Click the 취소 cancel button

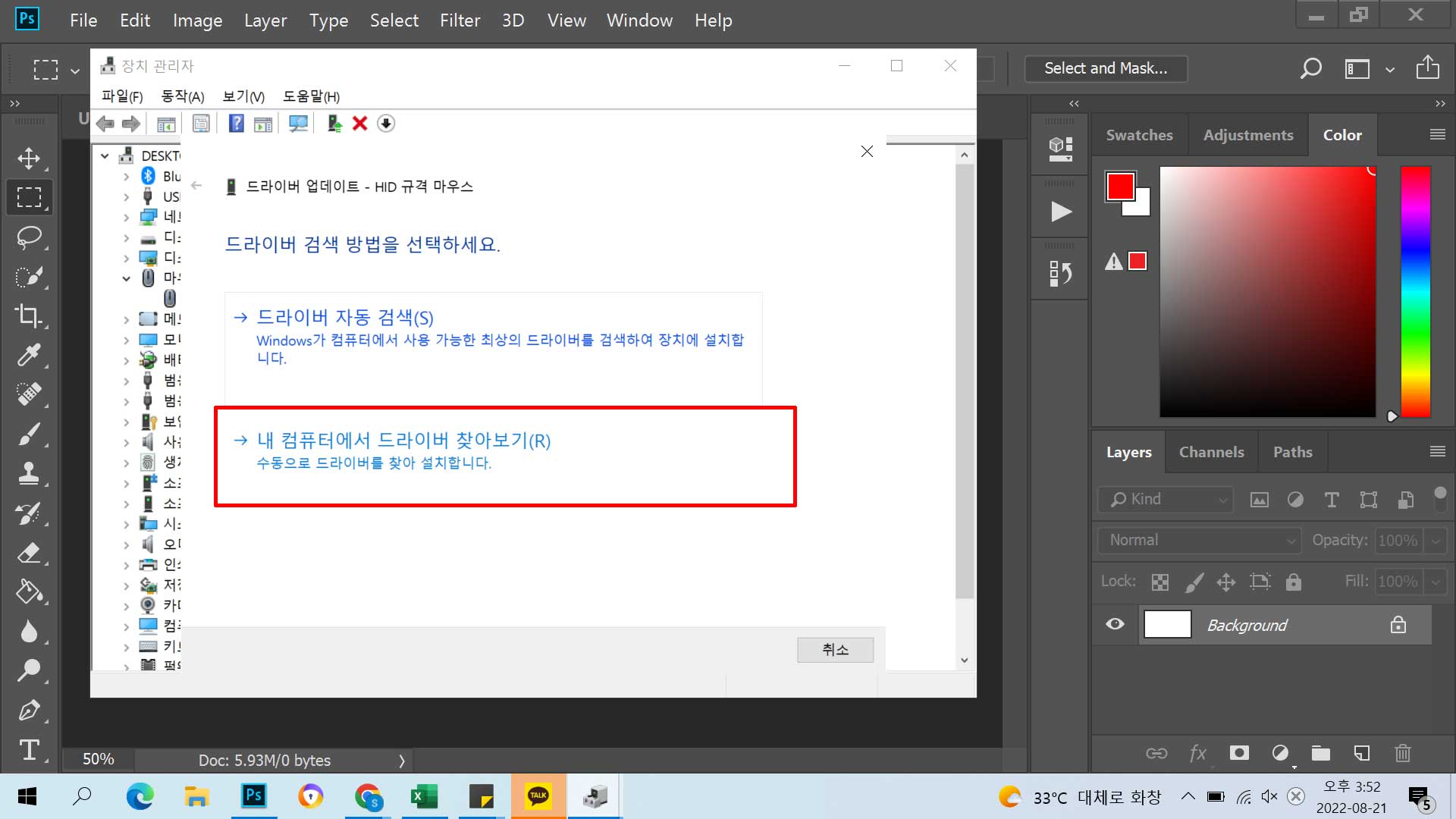point(835,650)
